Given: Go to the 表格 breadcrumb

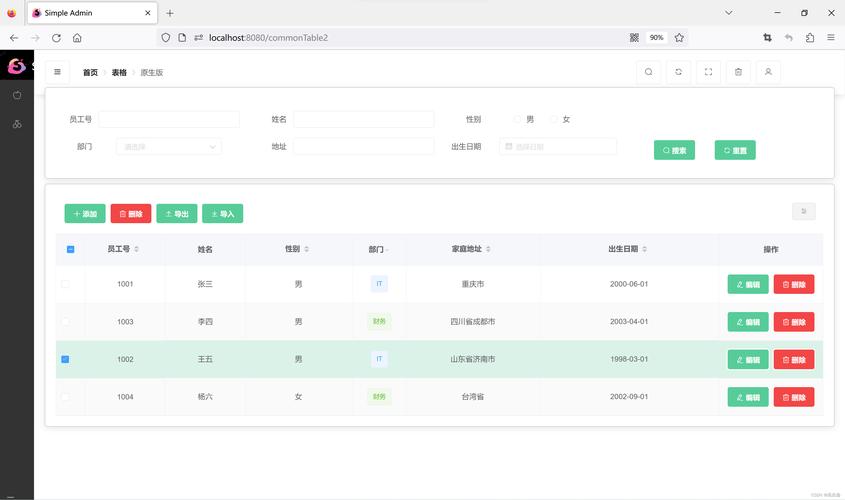Looking at the screenshot, I should coord(119,72).
